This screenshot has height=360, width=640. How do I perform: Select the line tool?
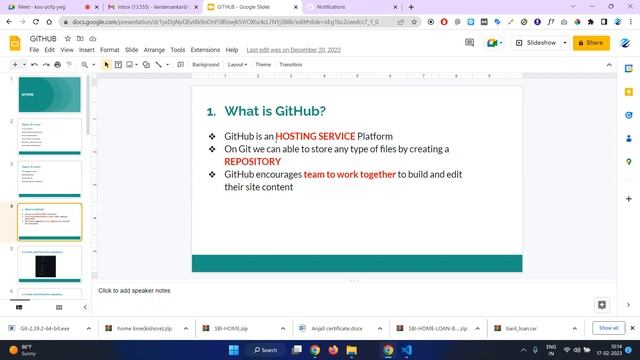tap(159, 64)
